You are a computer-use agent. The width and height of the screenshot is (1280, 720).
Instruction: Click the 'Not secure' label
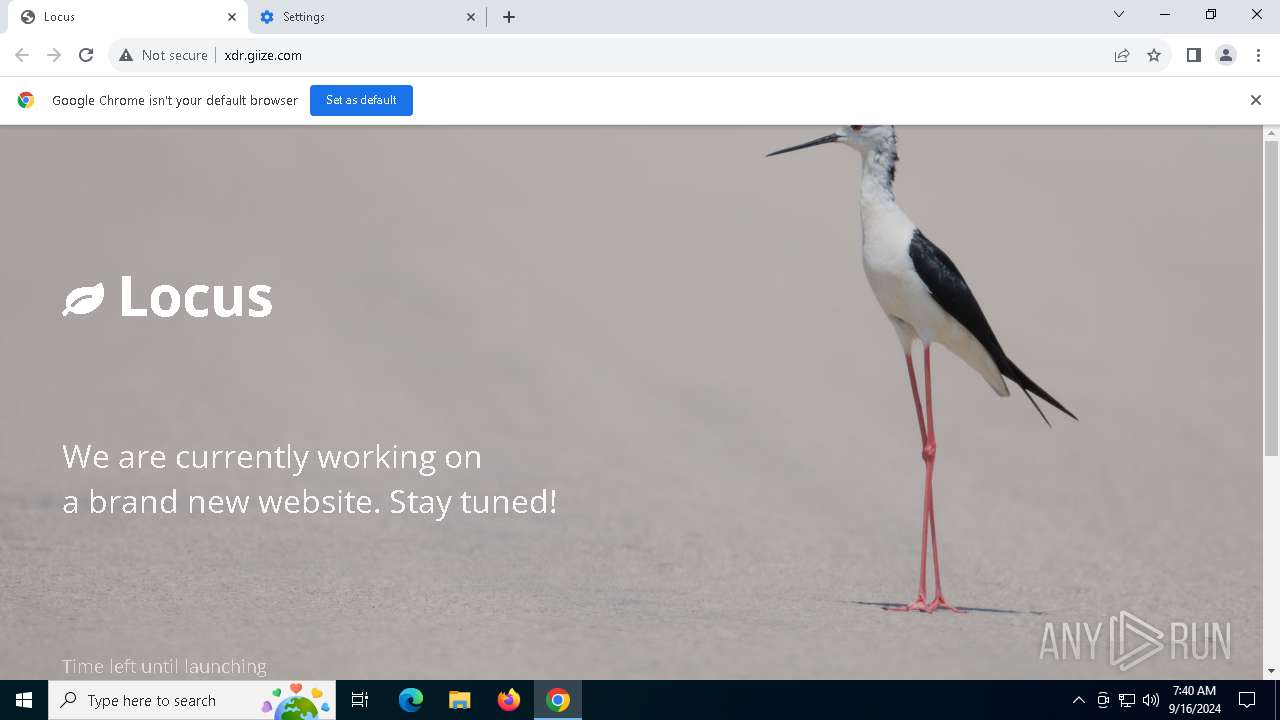[x=175, y=55]
